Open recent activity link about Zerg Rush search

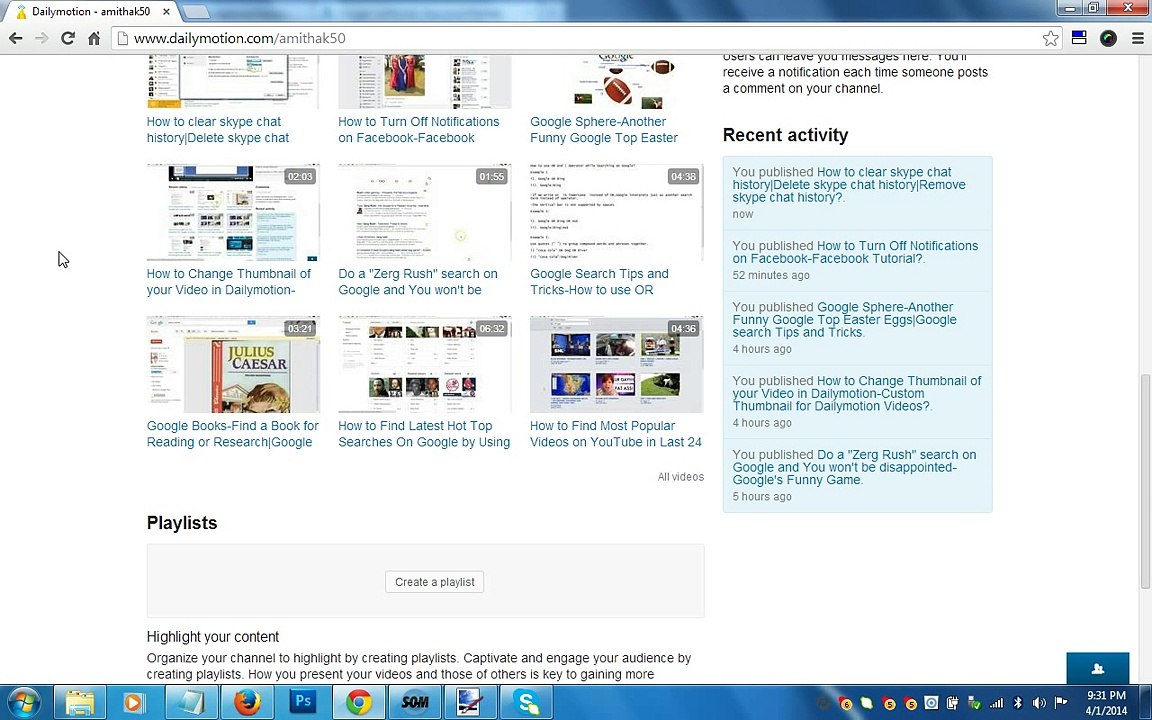(854, 467)
